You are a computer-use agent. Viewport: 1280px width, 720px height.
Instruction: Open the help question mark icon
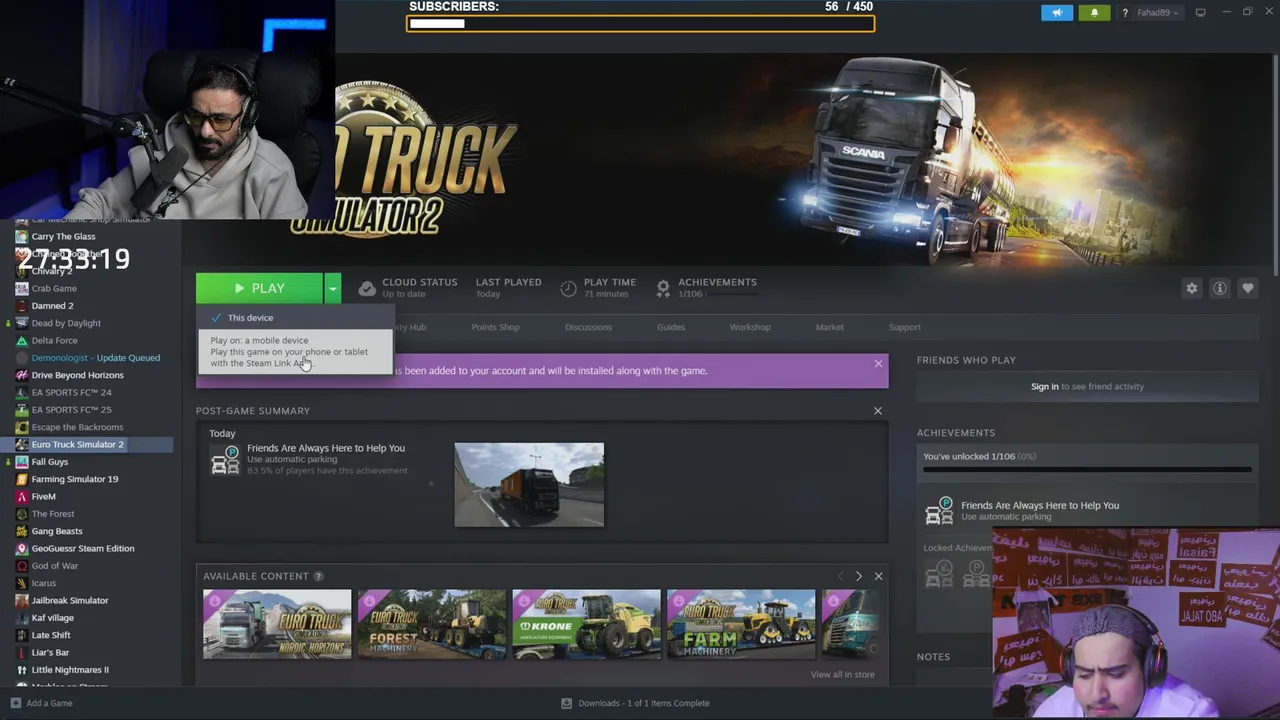1126,13
